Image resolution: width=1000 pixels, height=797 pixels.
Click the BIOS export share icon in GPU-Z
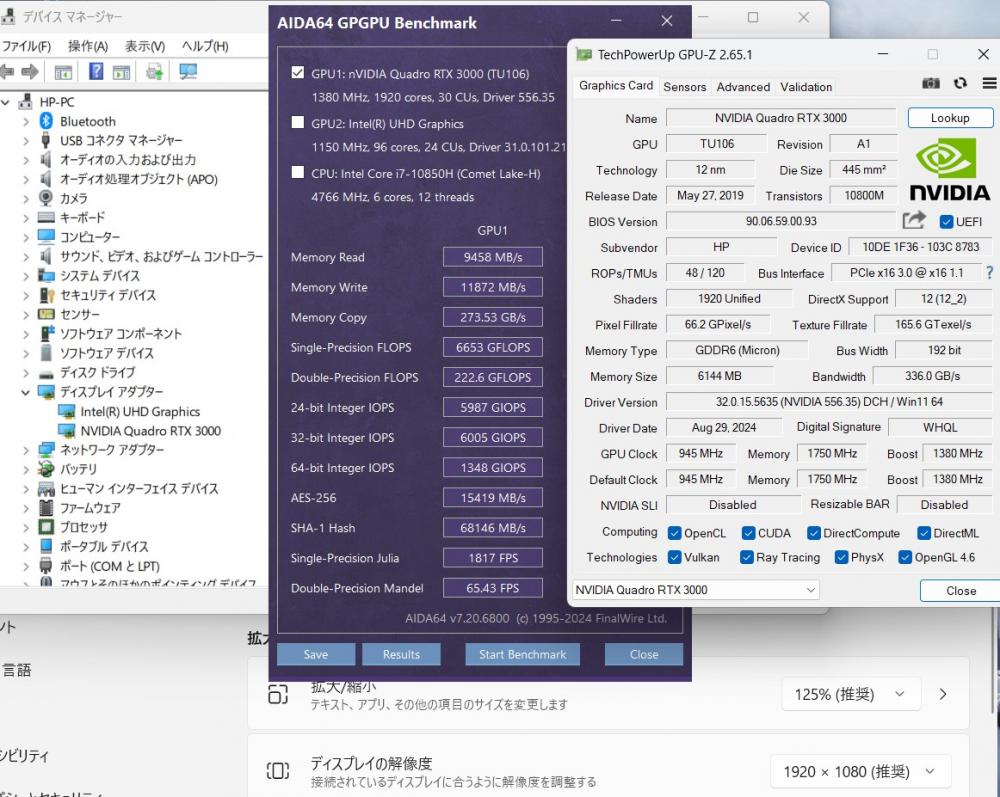tap(914, 221)
